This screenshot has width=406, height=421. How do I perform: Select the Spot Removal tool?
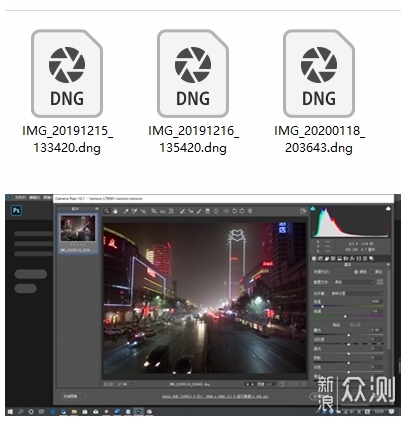click(x=182, y=211)
